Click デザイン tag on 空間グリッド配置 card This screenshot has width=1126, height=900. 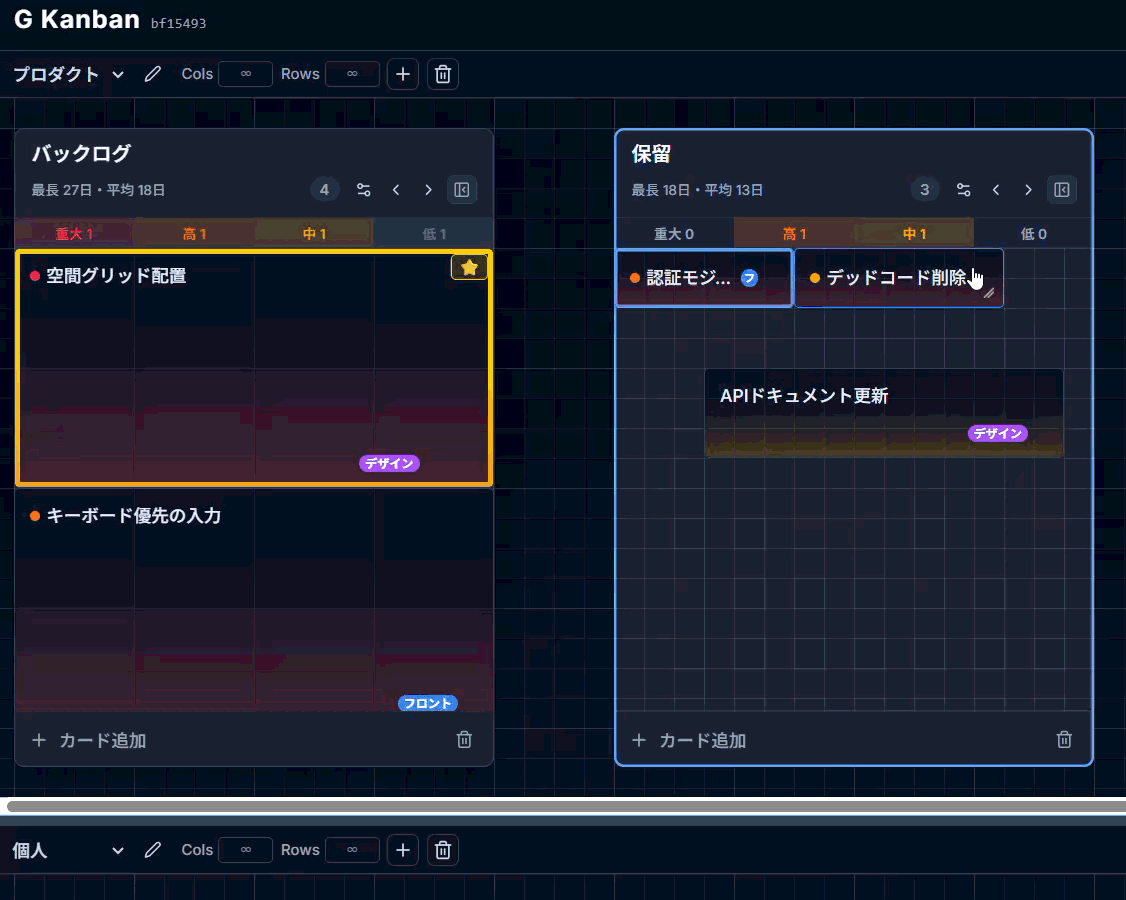coord(389,463)
